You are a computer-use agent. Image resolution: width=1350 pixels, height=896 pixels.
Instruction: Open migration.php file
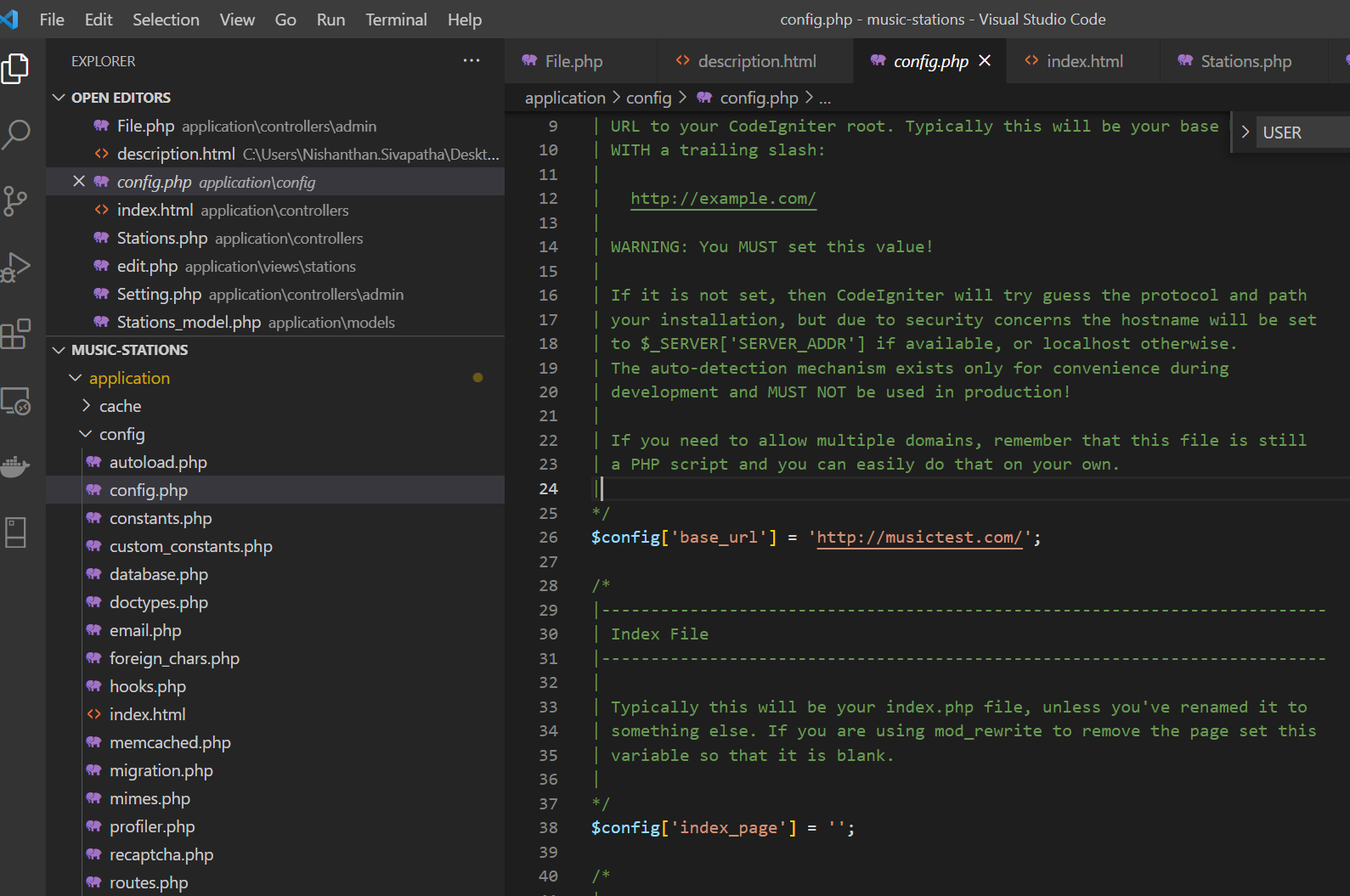click(x=275, y=770)
